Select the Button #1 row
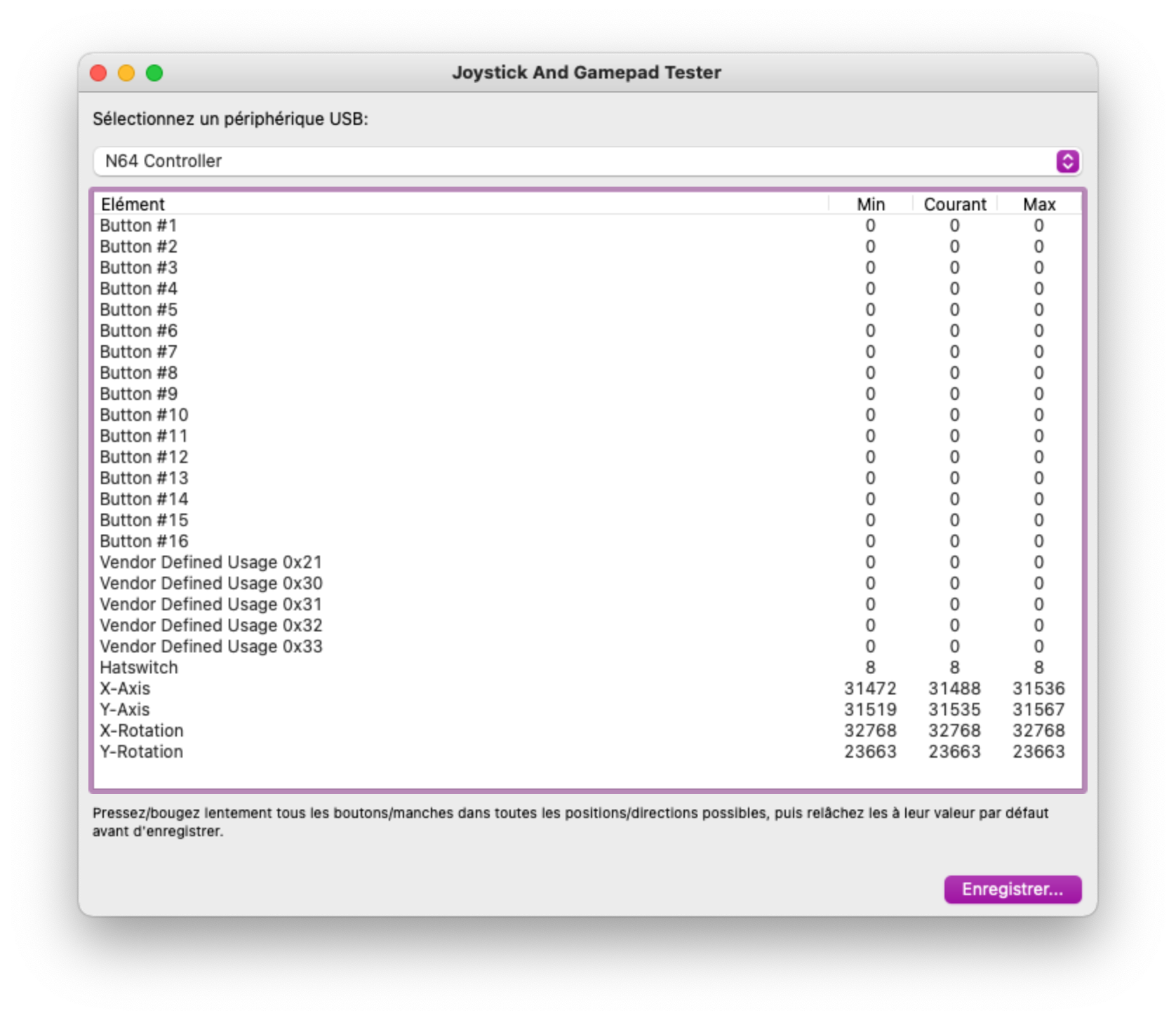Image resolution: width=1176 pixels, height=1020 pixels. (588, 225)
